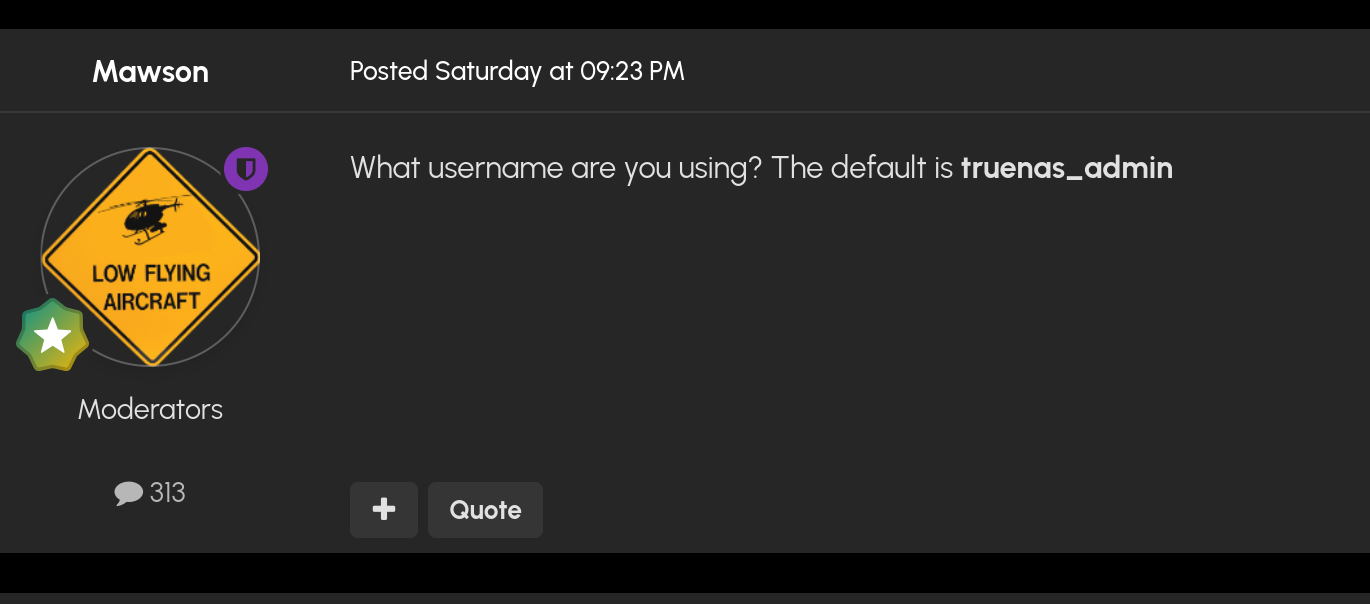The height and width of the screenshot is (604, 1370).
Task: Quote Mawson's post
Action: coord(485,510)
